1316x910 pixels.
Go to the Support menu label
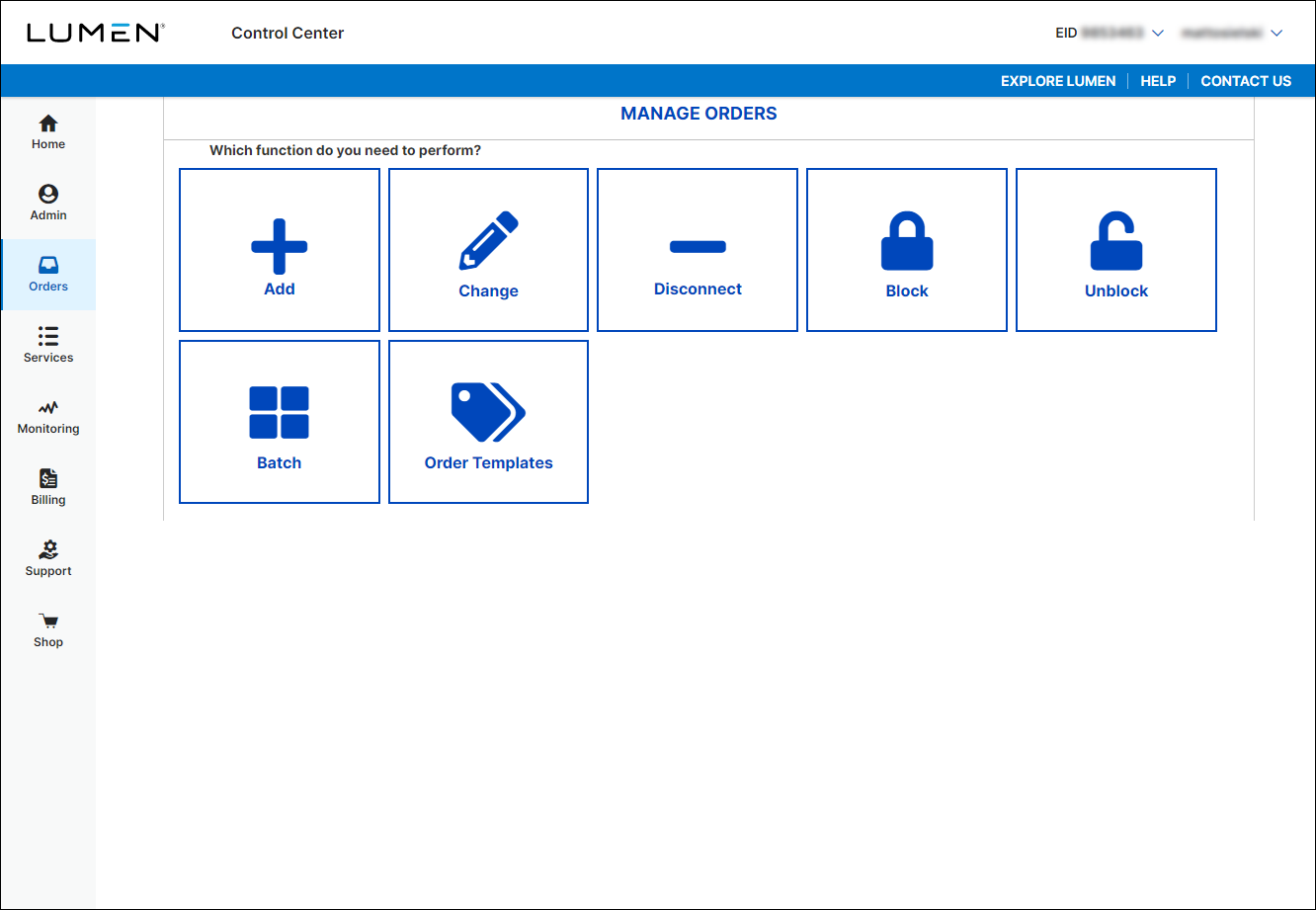[x=48, y=571]
